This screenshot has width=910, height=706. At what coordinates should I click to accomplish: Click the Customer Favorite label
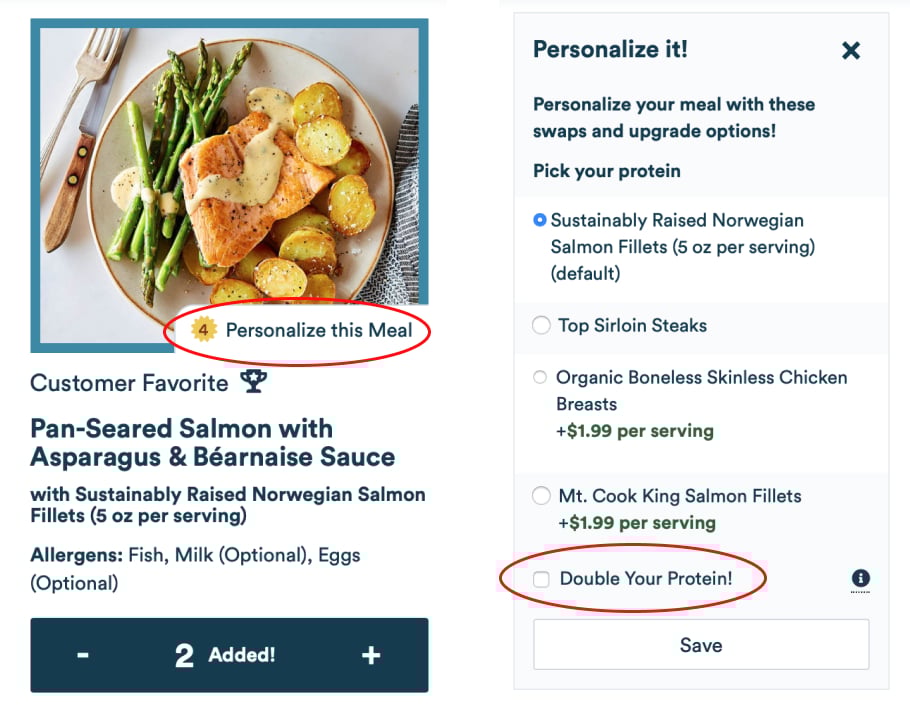coord(130,383)
